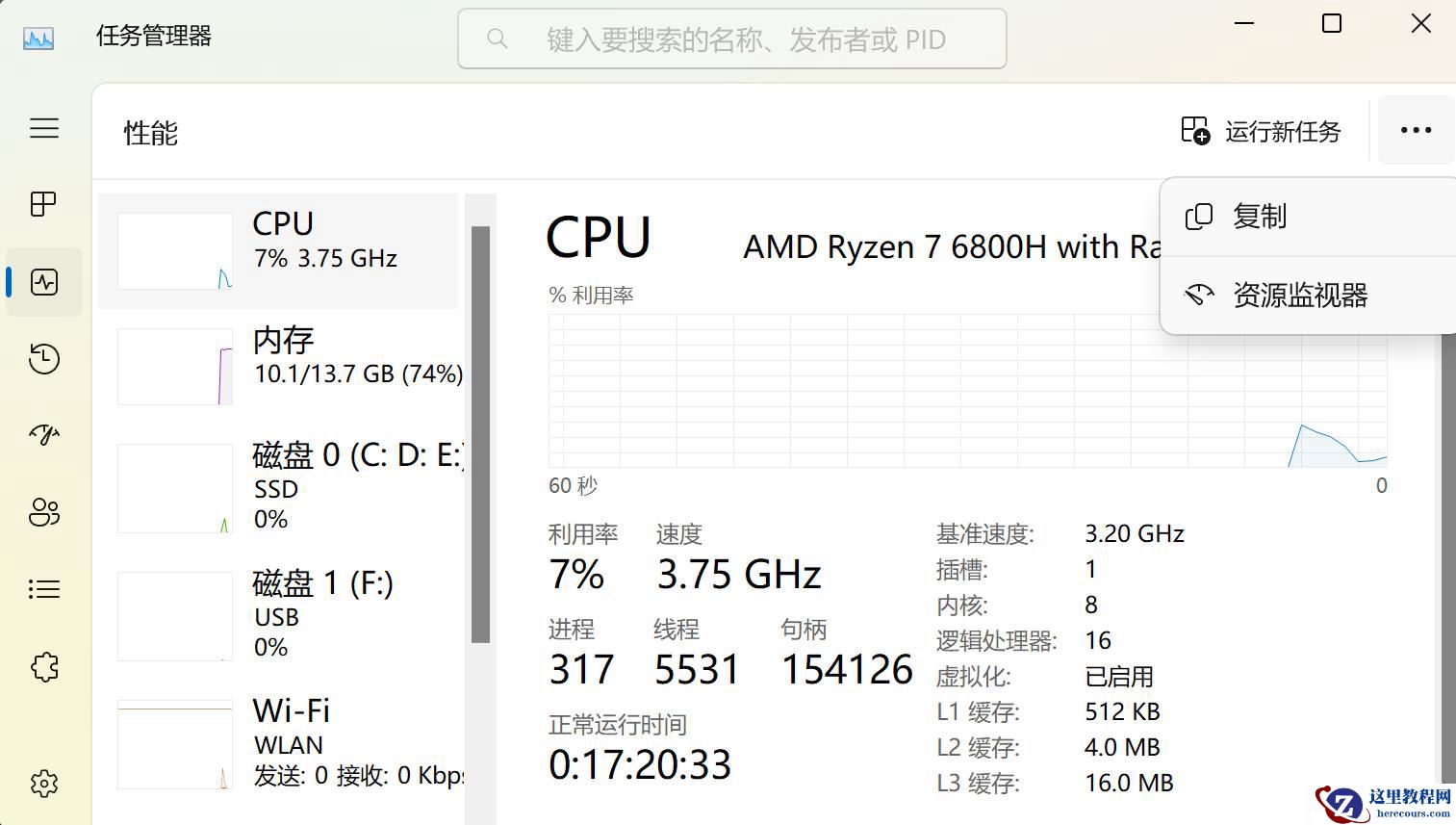
Task: Expand the navigation with the hamburger menu
Action: [x=43, y=128]
